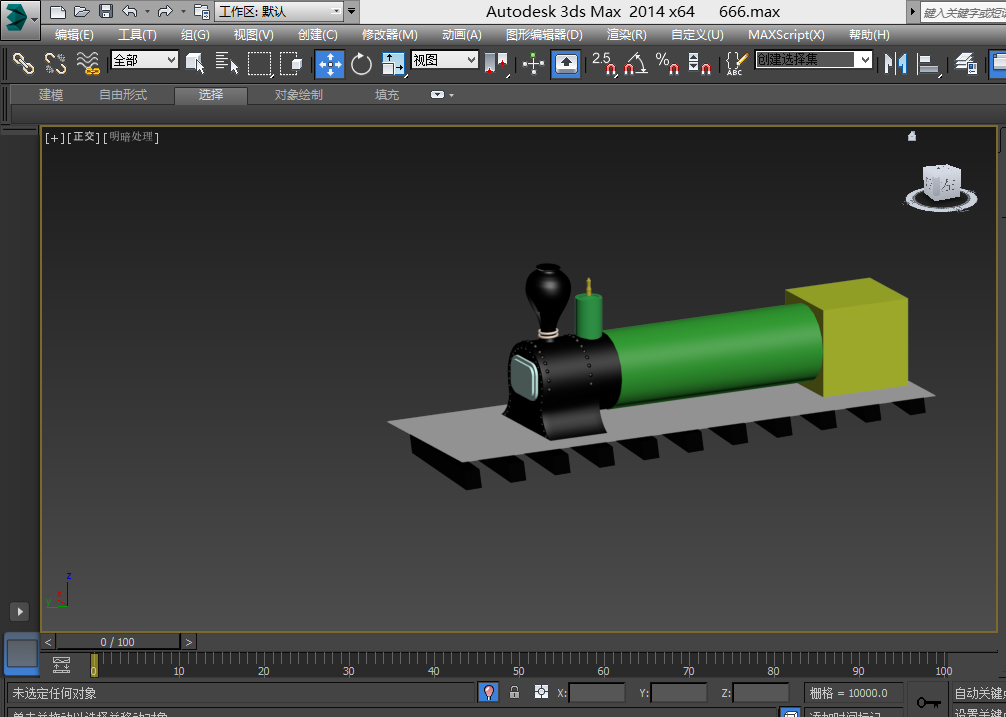Click the Select by Name icon
The image size is (1006, 717).
[227, 64]
